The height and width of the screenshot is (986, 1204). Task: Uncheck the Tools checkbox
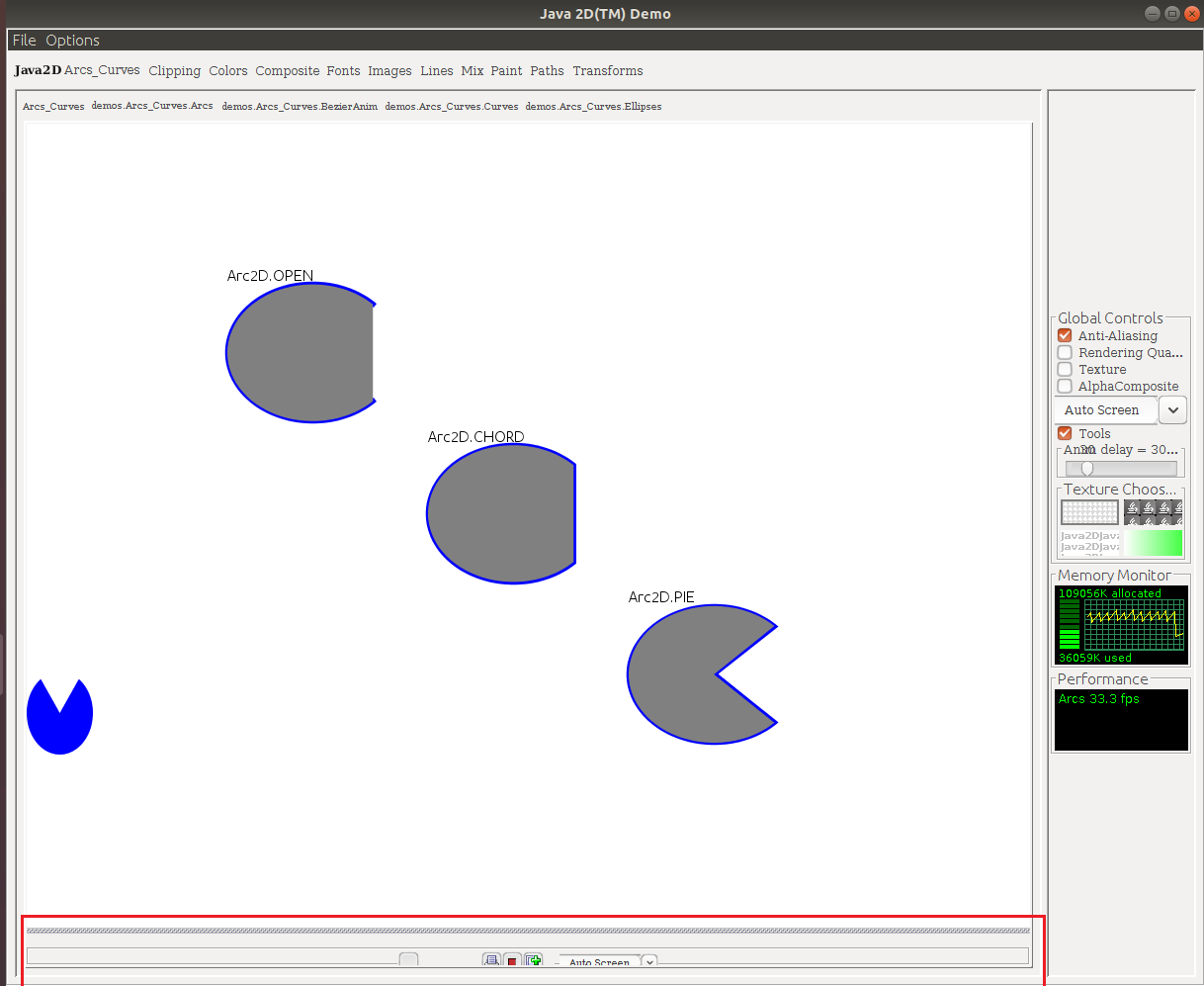pos(1065,433)
